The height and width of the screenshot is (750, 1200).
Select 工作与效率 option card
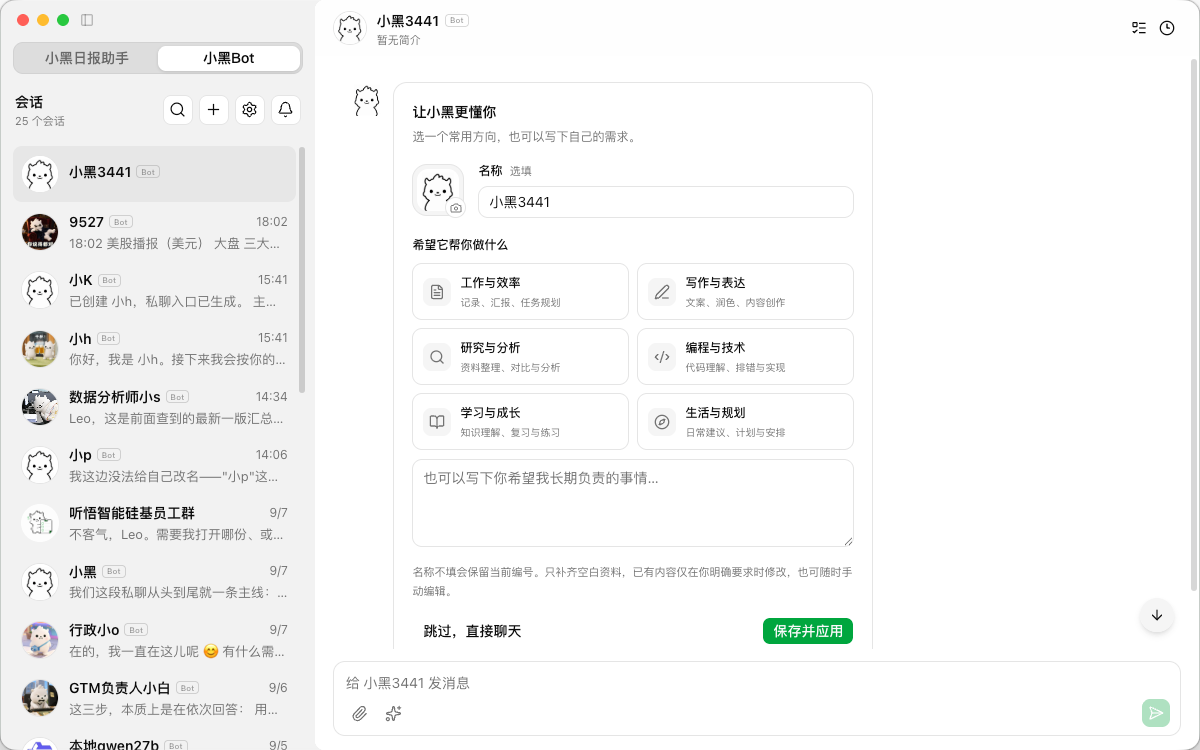520,291
